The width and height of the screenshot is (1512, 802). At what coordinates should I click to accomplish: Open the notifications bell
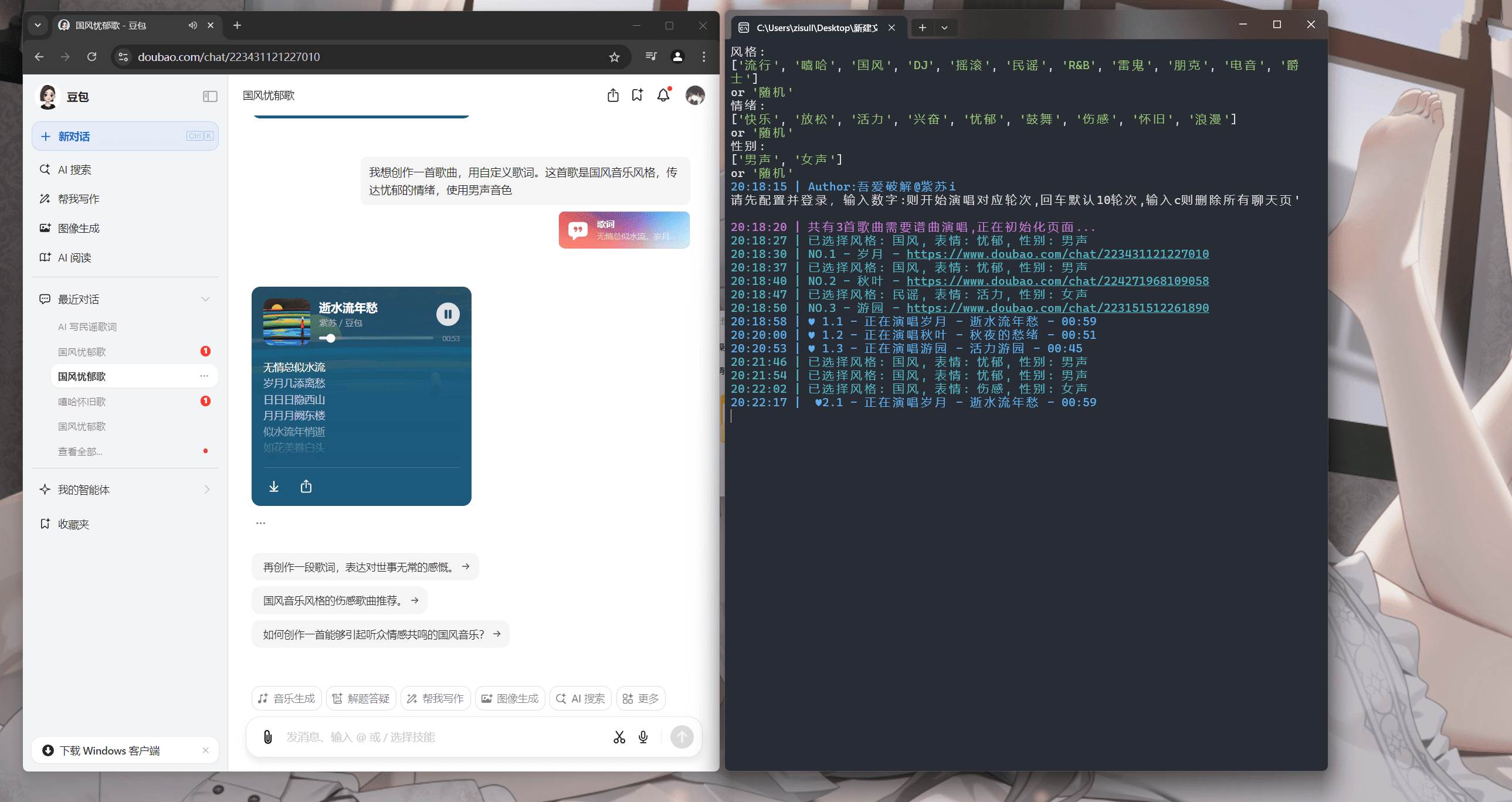663,95
